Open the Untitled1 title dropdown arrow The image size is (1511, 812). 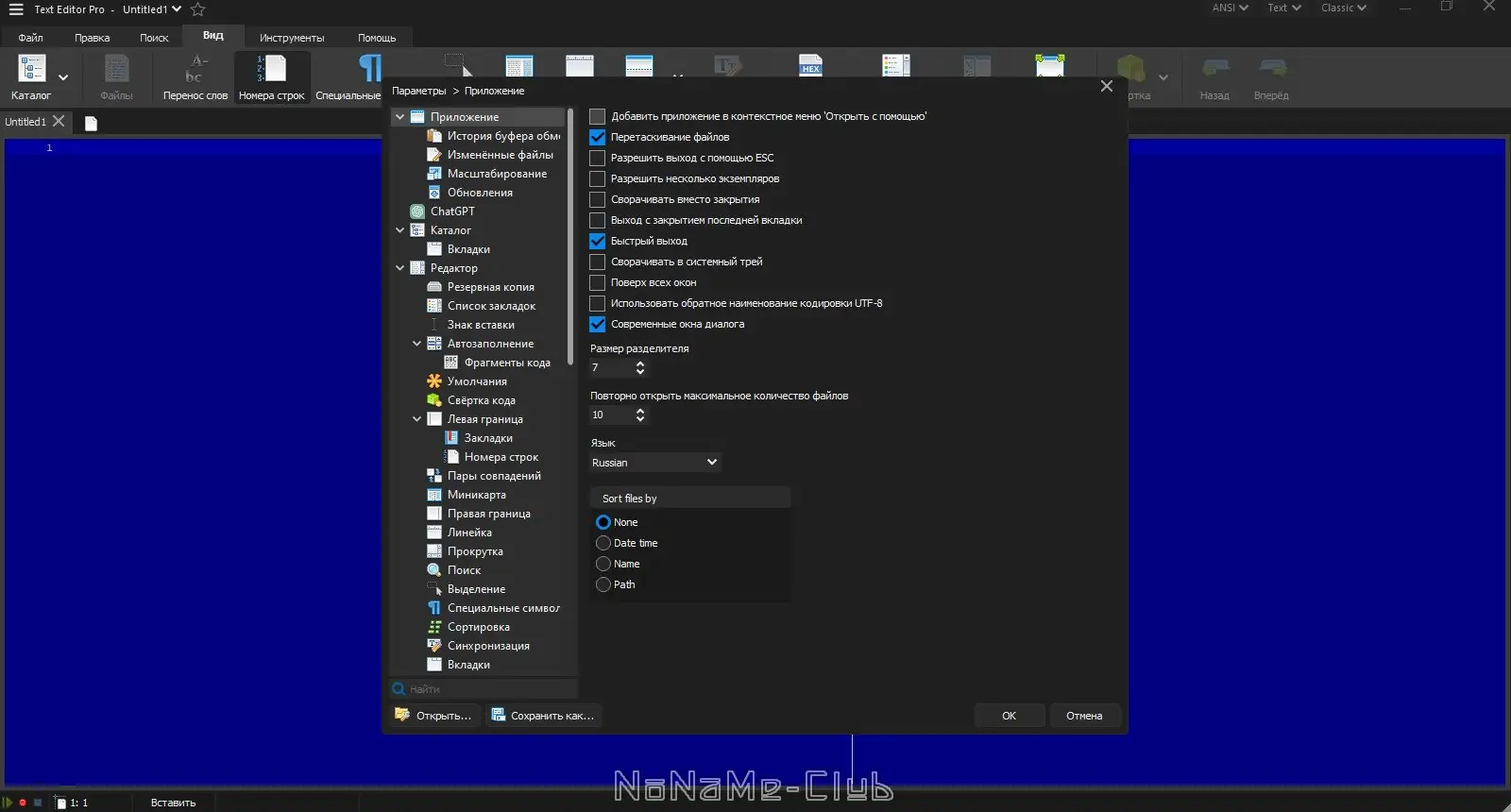pos(177,9)
